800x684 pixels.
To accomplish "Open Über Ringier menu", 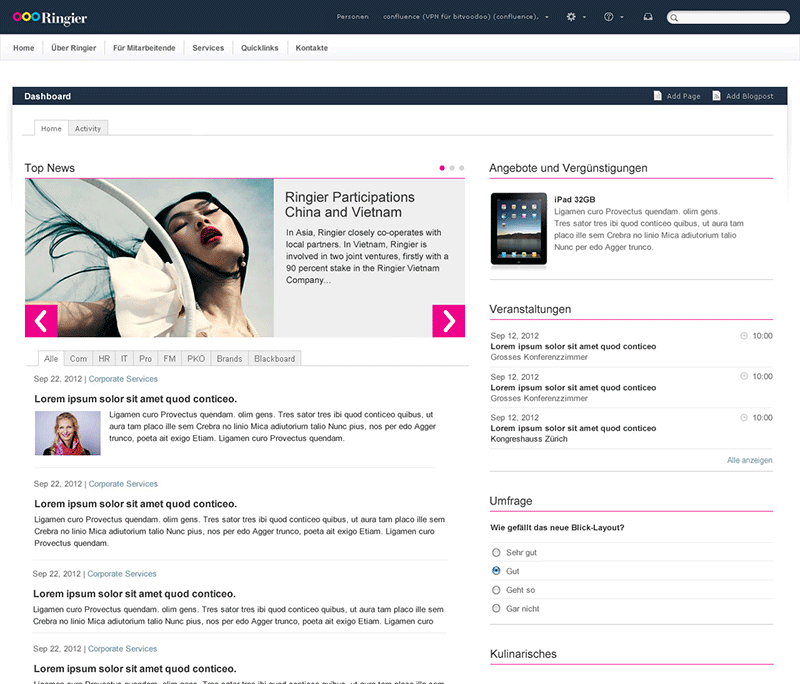I will click(73, 48).
